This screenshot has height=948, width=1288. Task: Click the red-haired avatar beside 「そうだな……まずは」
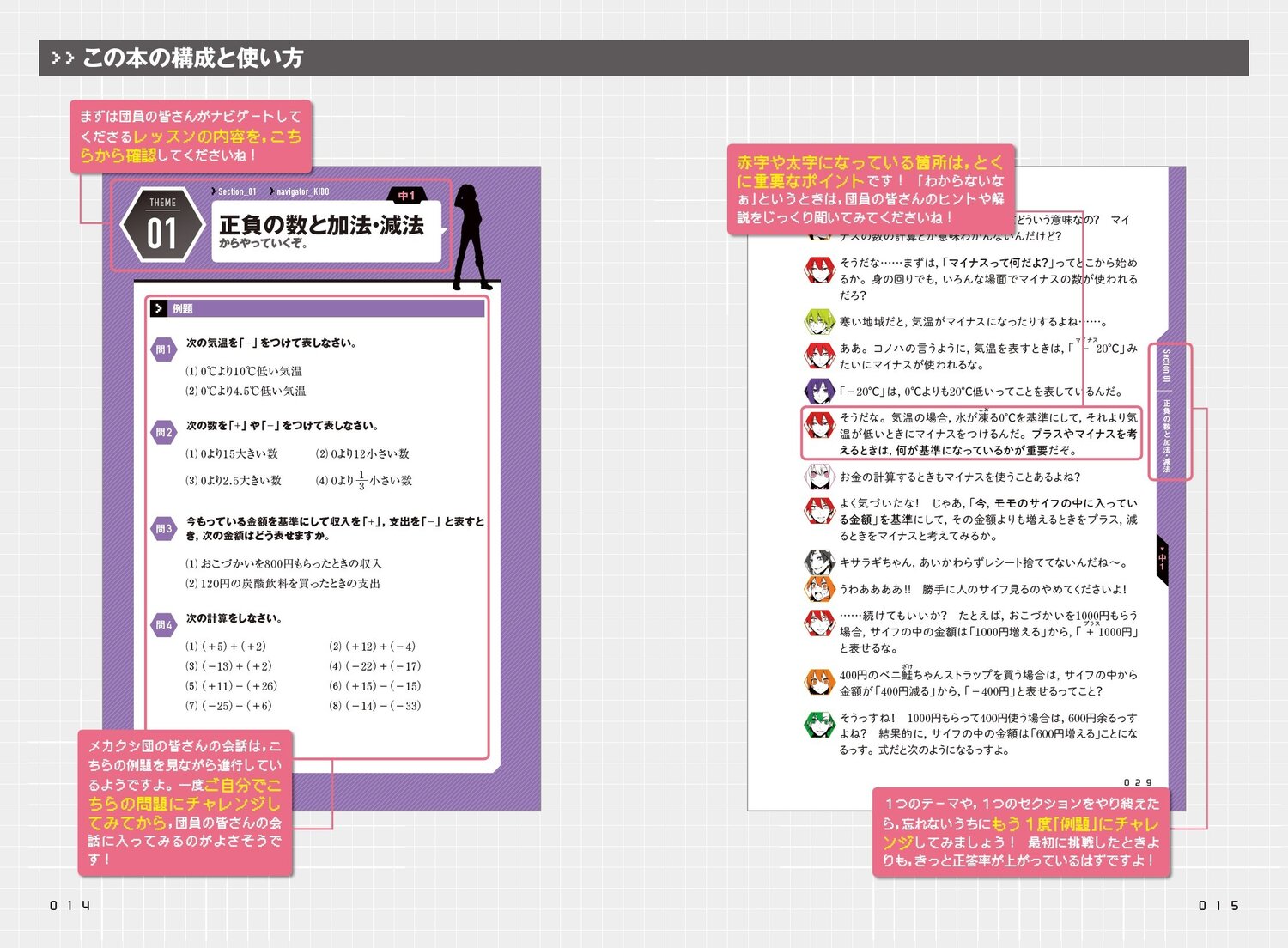point(819,270)
